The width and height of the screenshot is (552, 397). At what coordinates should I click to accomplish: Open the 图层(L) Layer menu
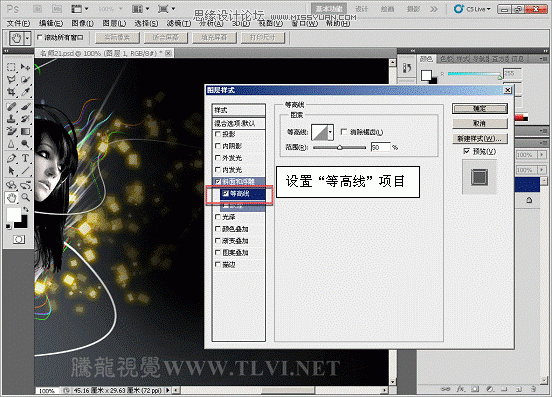pyautogui.click(x=114, y=24)
